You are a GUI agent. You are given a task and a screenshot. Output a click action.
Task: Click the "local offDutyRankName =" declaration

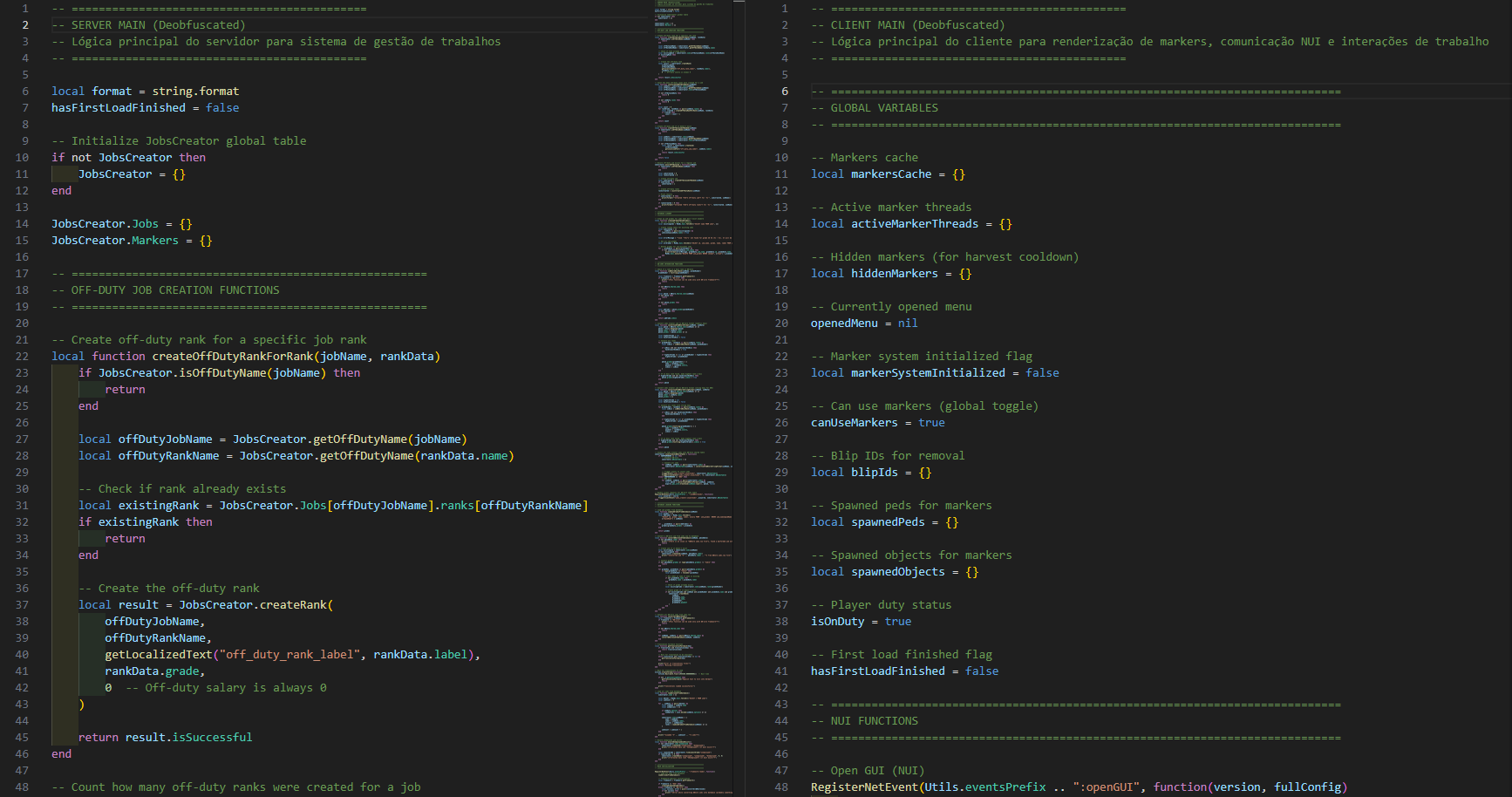tap(296, 456)
